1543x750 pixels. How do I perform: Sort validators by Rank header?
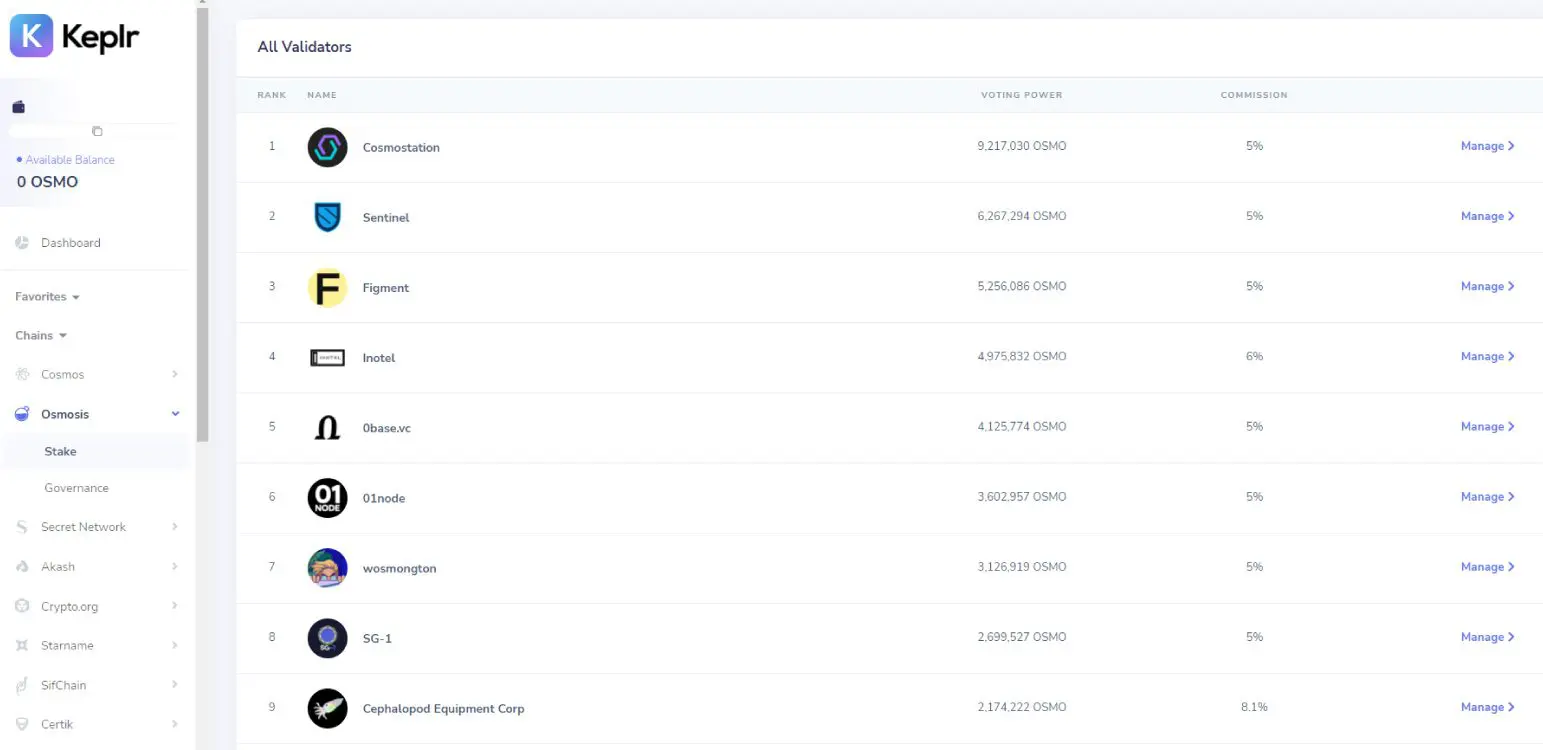coord(272,95)
